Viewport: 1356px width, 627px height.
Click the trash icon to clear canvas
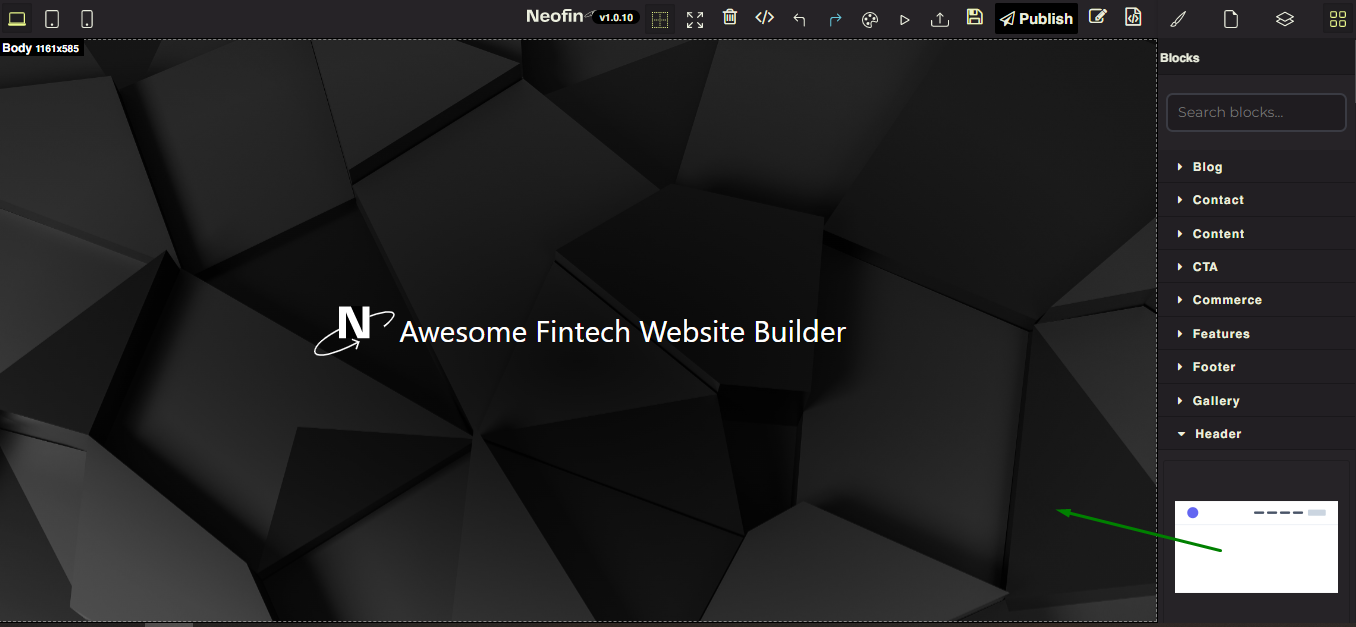coord(730,18)
